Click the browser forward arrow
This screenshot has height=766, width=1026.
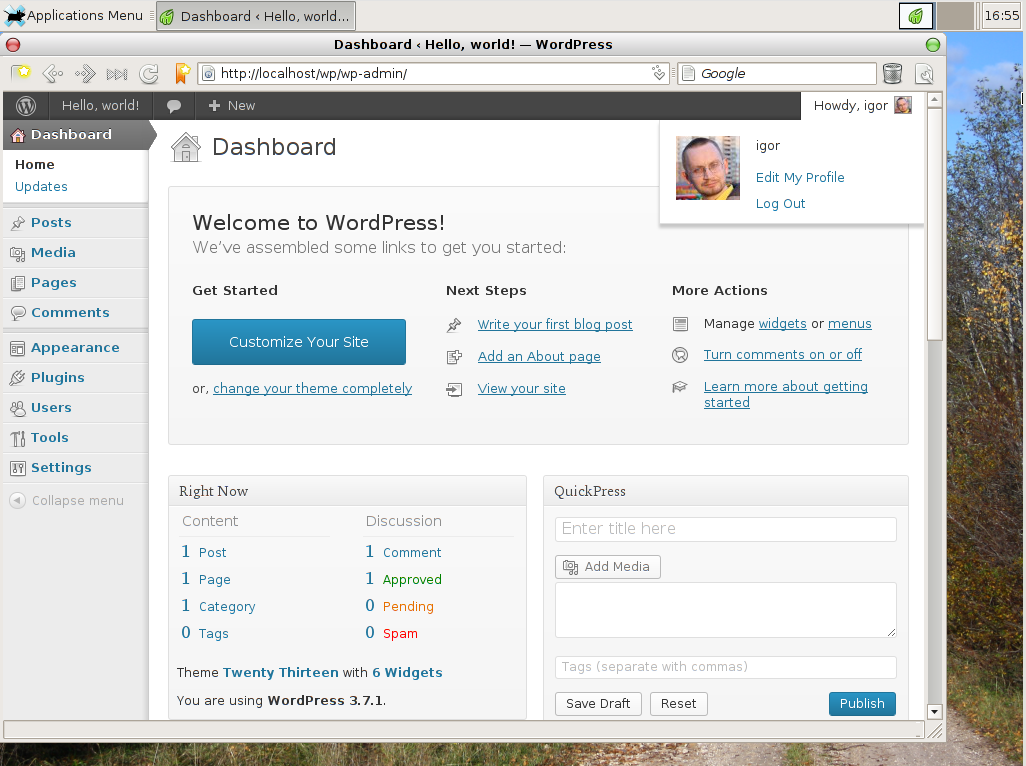click(85, 74)
